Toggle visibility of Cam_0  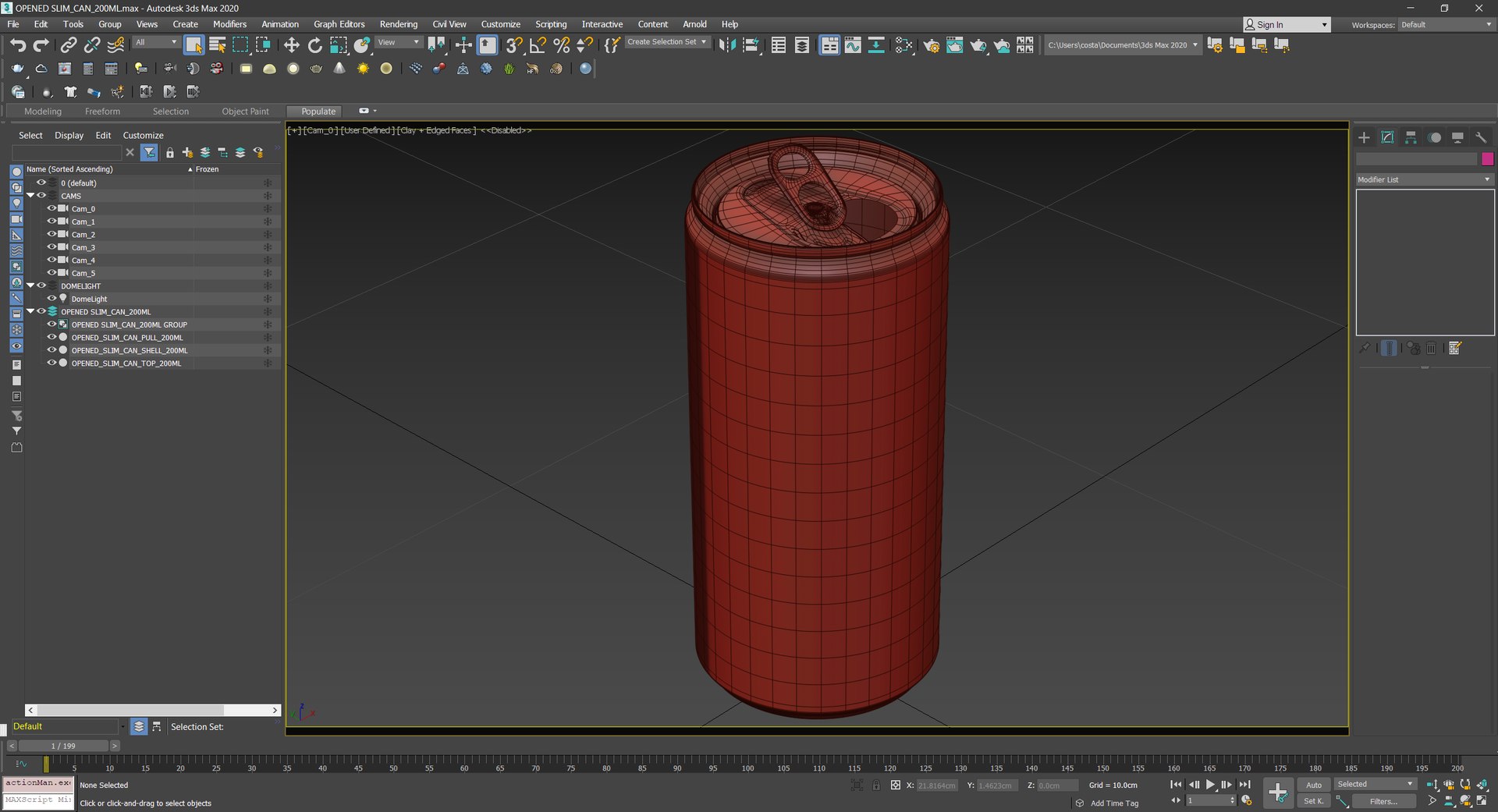[x=51, y=208]
